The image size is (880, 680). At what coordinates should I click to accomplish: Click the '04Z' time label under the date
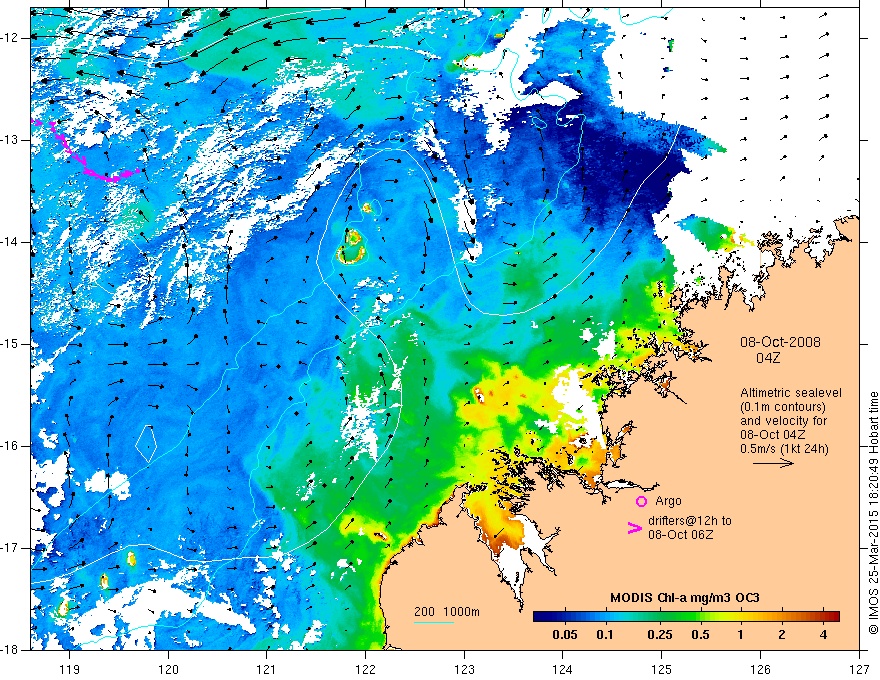pyautogui.click(x=768, y=358)
